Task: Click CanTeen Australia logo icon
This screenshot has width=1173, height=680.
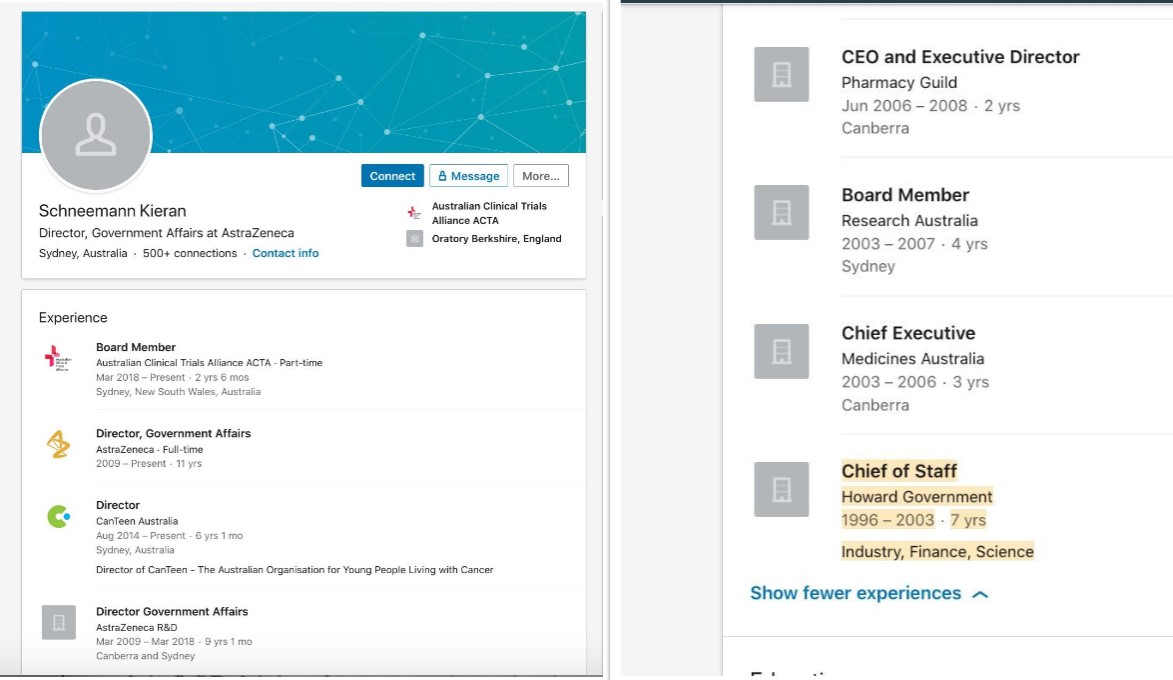Action: point(58,516)
